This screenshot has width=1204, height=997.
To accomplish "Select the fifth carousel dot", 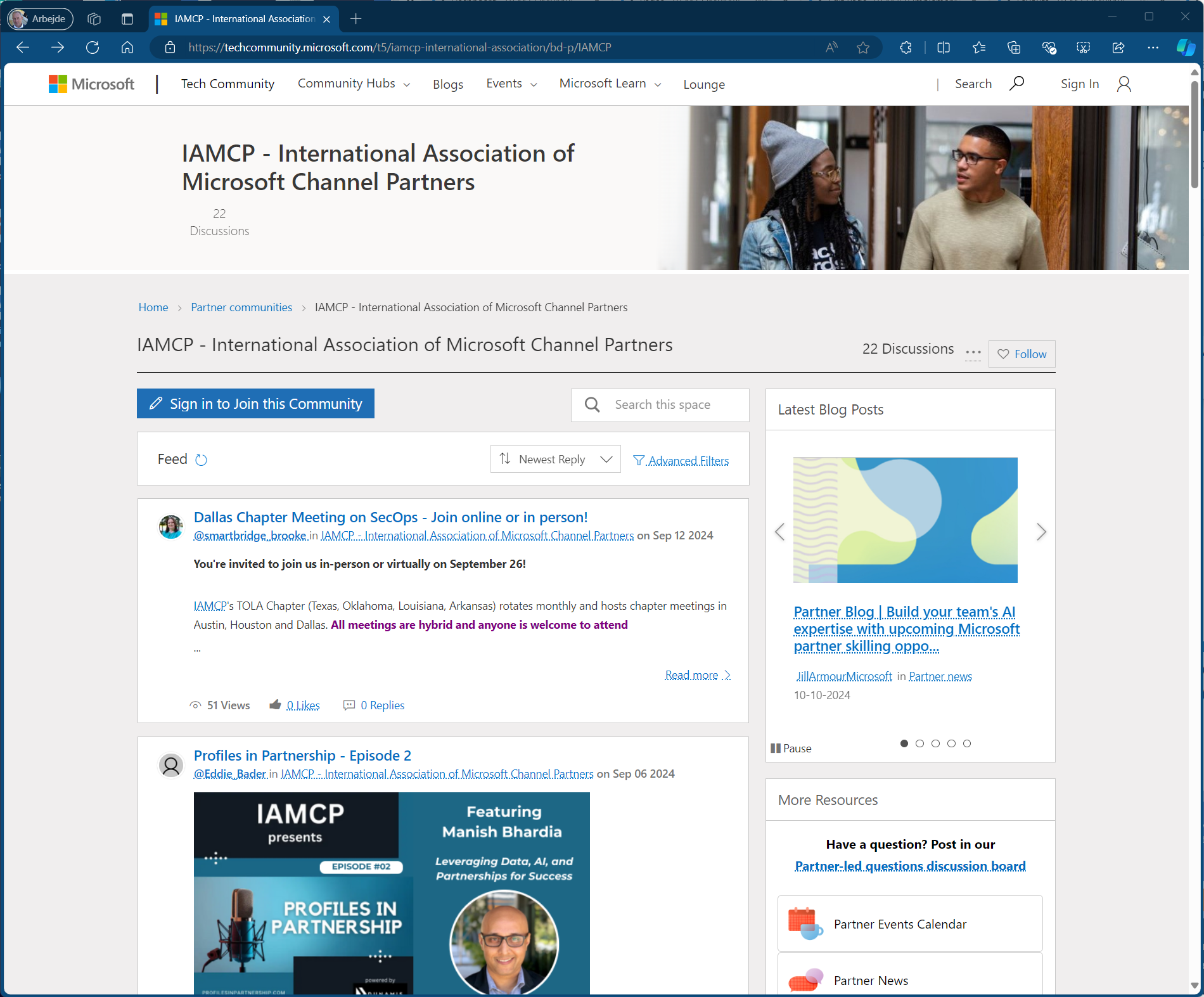I will 967,743.
